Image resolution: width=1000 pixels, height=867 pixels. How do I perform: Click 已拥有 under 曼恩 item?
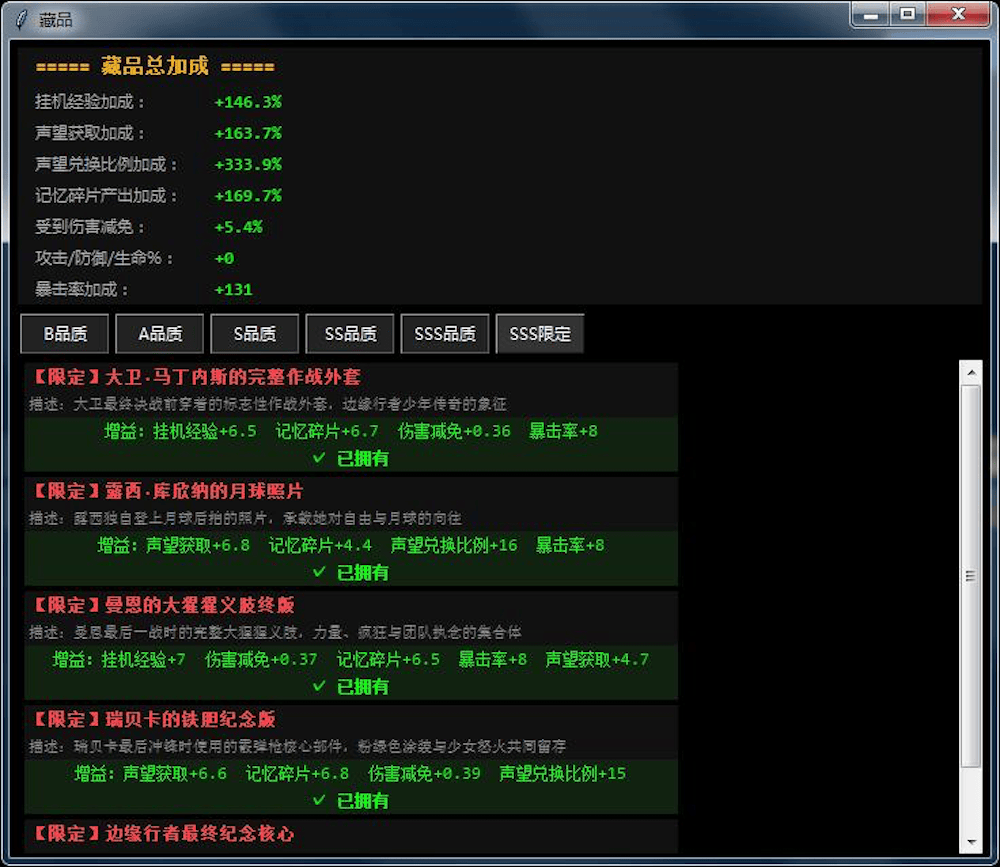point(351,687)
